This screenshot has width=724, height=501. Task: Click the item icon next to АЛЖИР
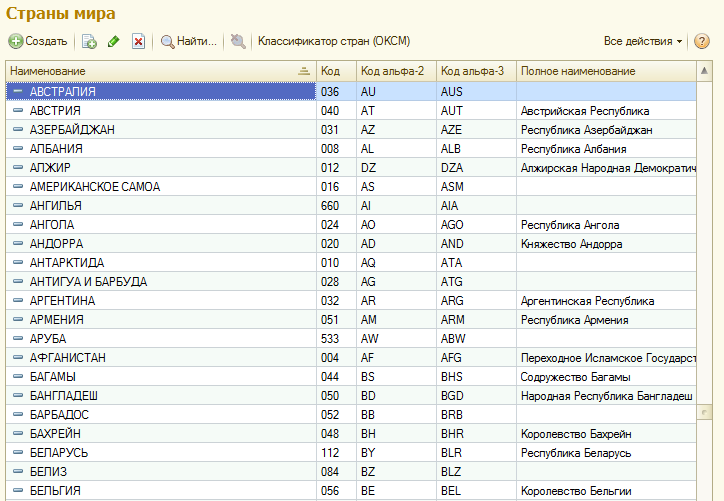coord(18,167)
